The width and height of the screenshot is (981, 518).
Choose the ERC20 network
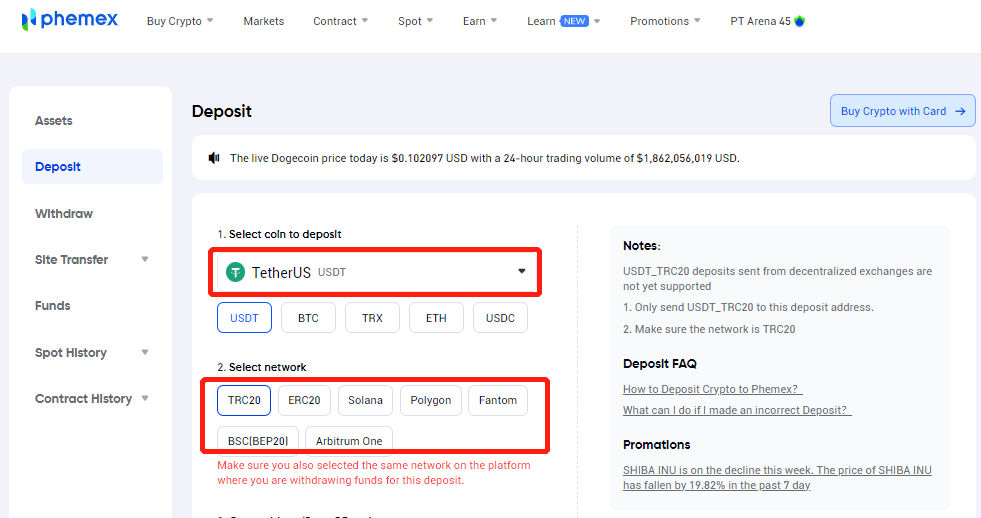coord(304,400)
